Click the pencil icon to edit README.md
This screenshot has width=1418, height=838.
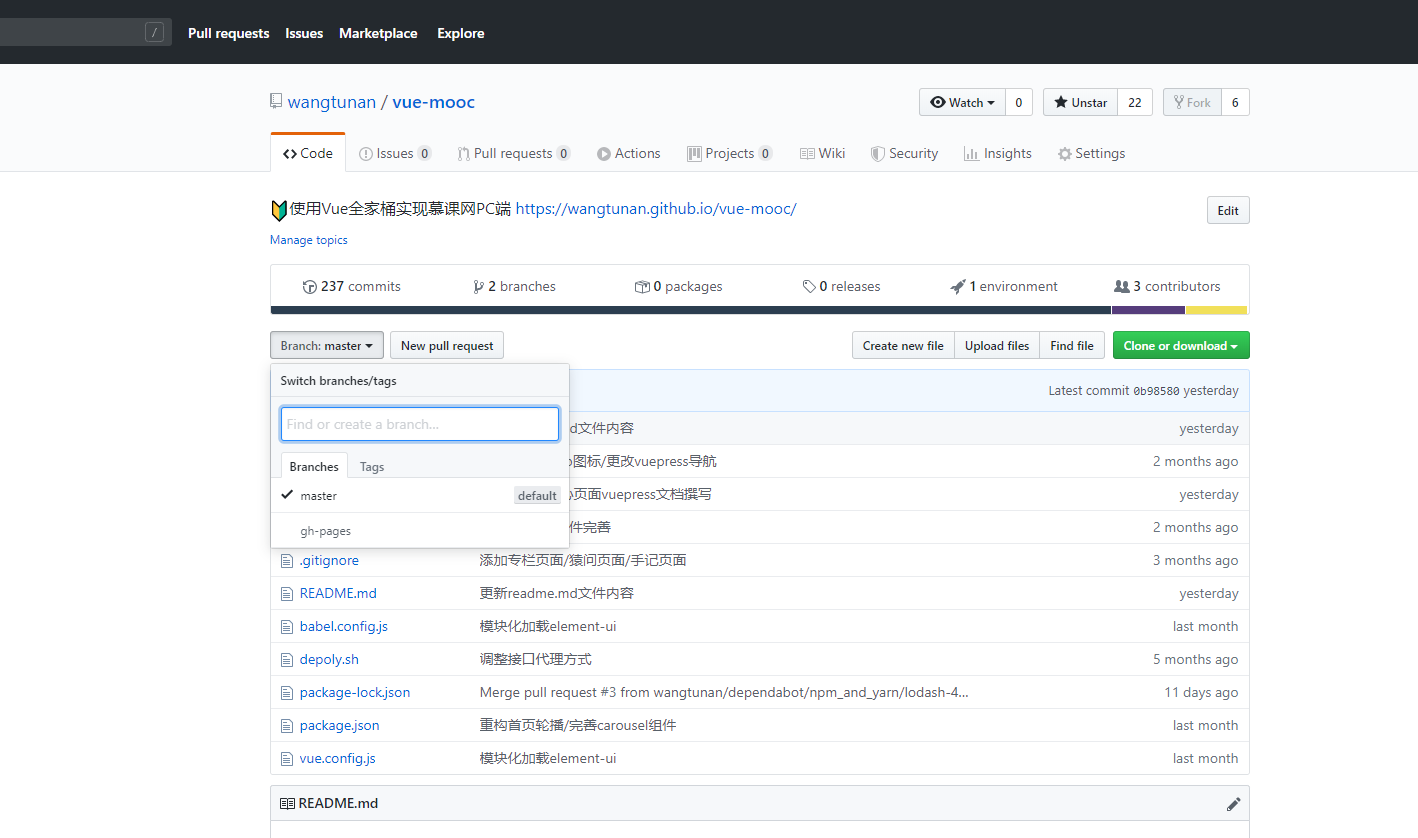pos(1233,804)
